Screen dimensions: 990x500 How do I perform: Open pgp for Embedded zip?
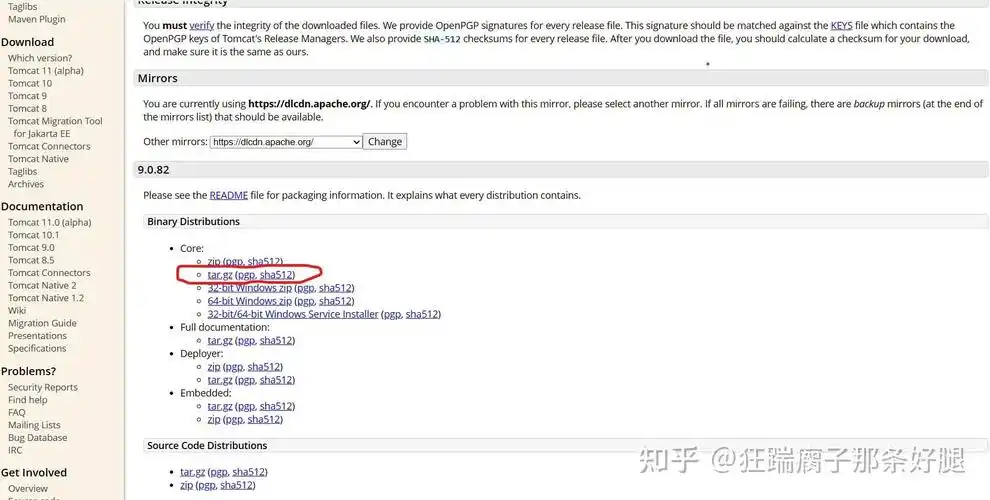pos(234,419)
